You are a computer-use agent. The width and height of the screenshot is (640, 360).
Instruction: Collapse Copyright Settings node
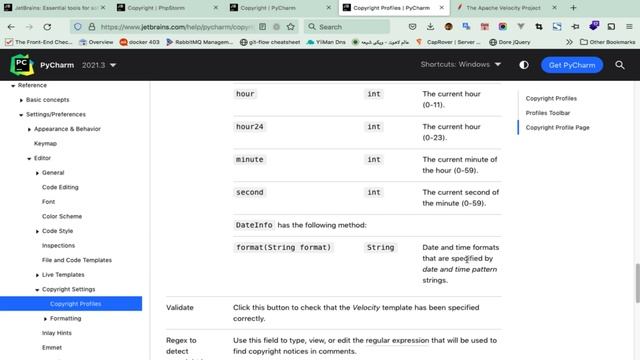pos(37,290)
